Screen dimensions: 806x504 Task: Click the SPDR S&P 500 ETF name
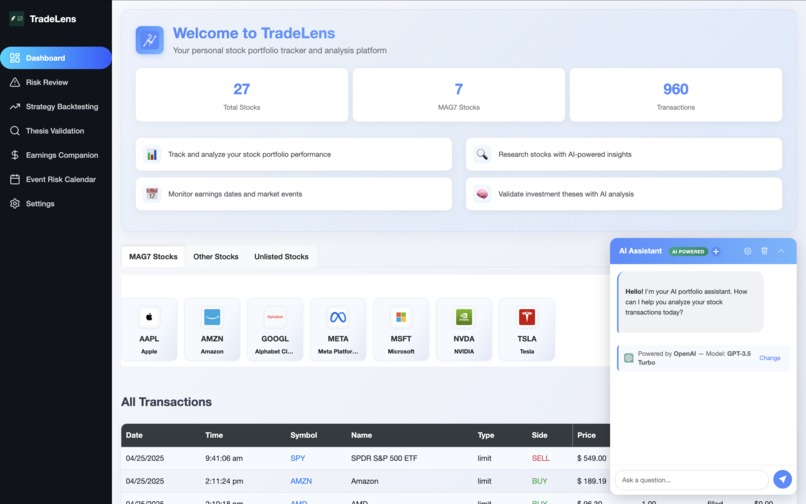point(384,458)
